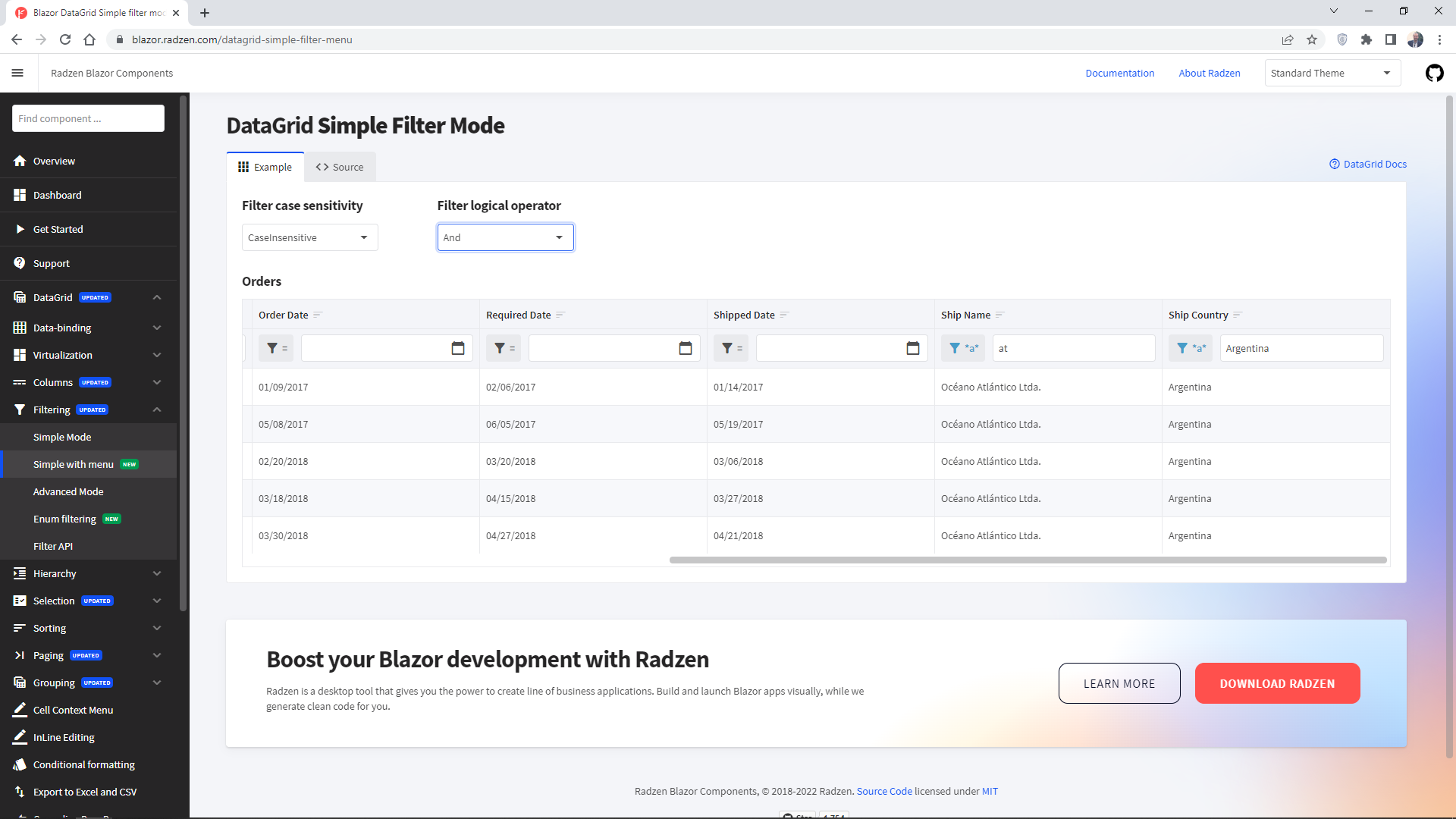Open the browser extensions puzzle icon
Viewport: 1456px width, 819px height.
tap(1367, 39)
